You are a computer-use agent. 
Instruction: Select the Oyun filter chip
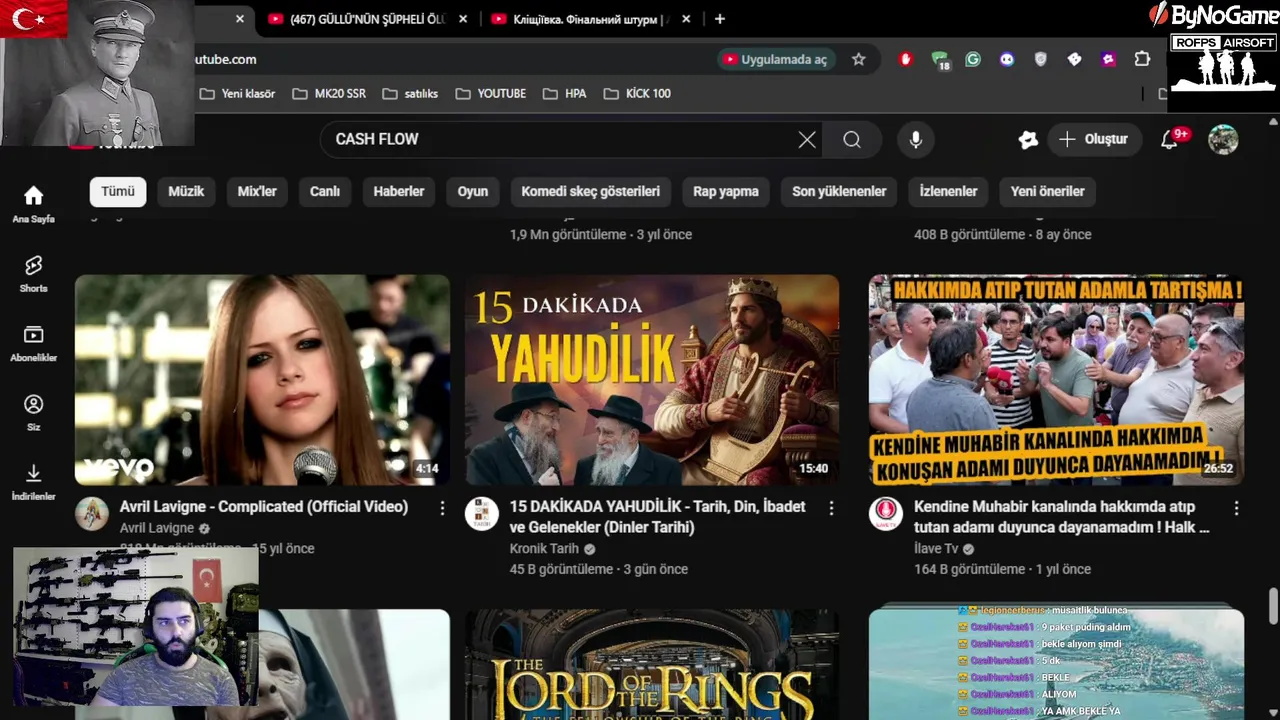pyautogui.click(x=473, y=191)
